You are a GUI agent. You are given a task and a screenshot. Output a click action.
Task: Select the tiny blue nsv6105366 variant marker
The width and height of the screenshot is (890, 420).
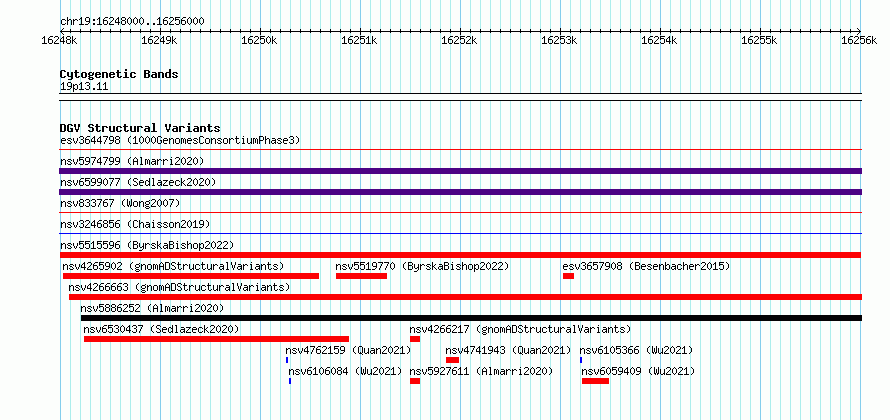tap(581, 360)
